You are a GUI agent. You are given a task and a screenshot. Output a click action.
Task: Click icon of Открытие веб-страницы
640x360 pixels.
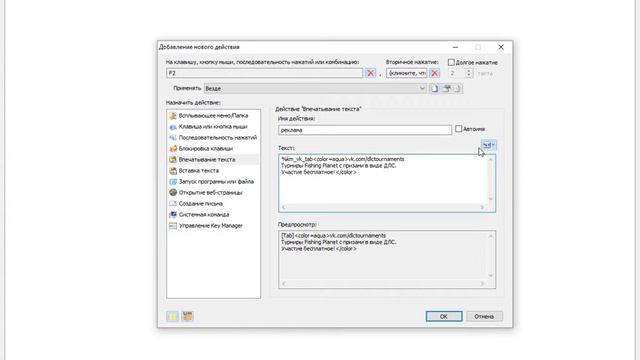coord(173,193)
